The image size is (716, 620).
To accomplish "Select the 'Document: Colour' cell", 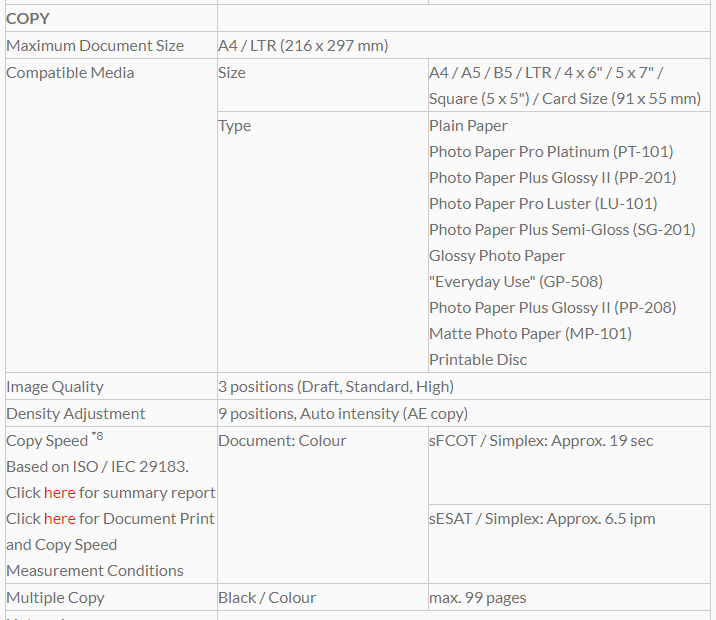I will click(282, 440).
